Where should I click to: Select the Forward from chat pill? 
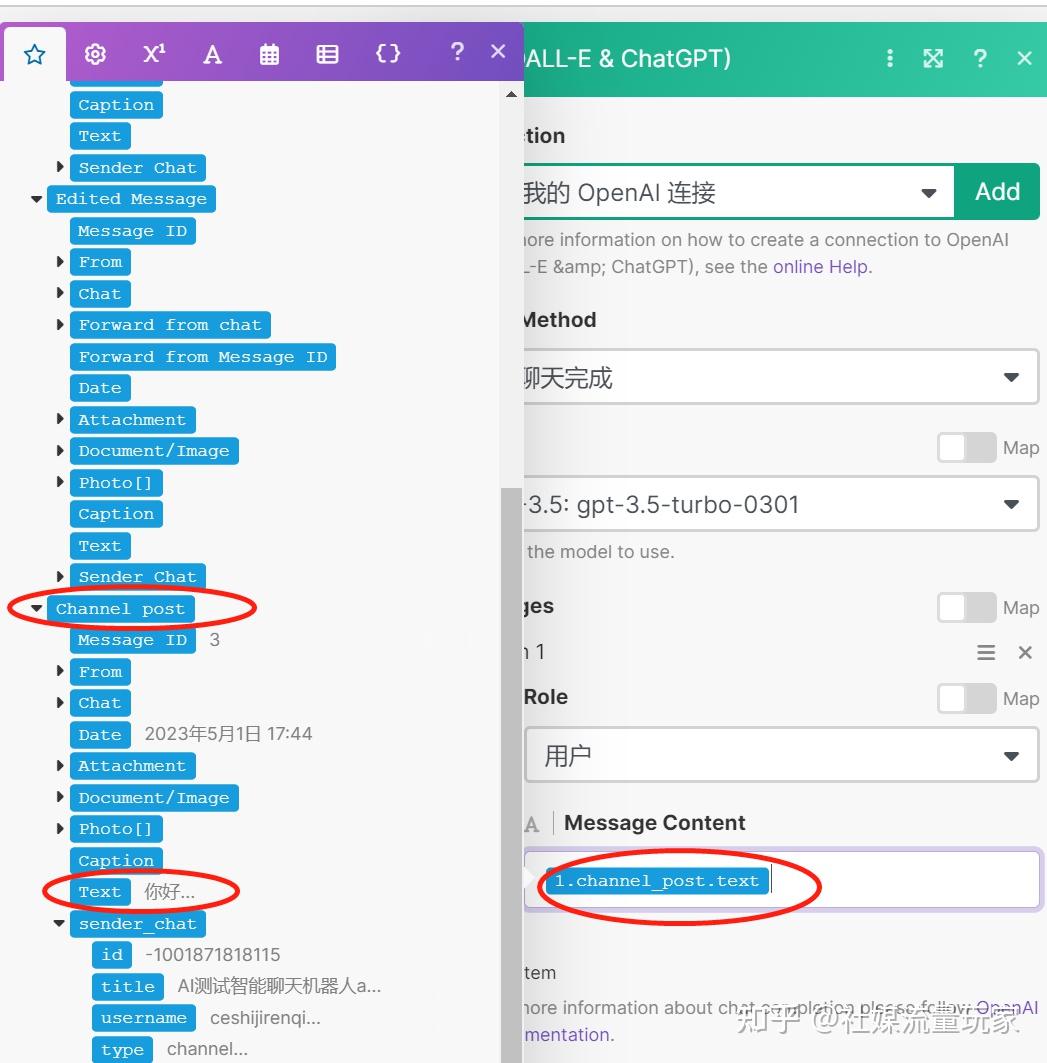[x=170, y=325]
